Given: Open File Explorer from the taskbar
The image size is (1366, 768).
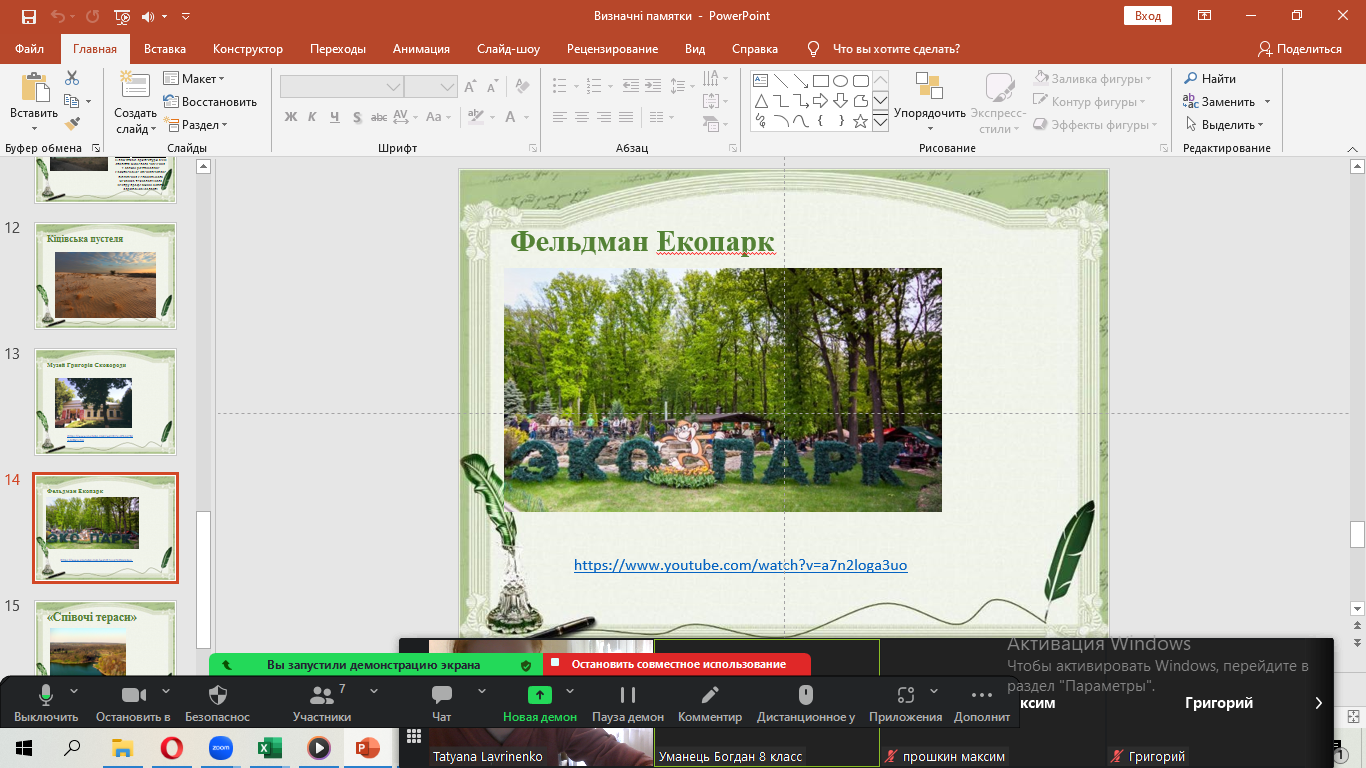Looking at the screenshot, I should [123, 747].
